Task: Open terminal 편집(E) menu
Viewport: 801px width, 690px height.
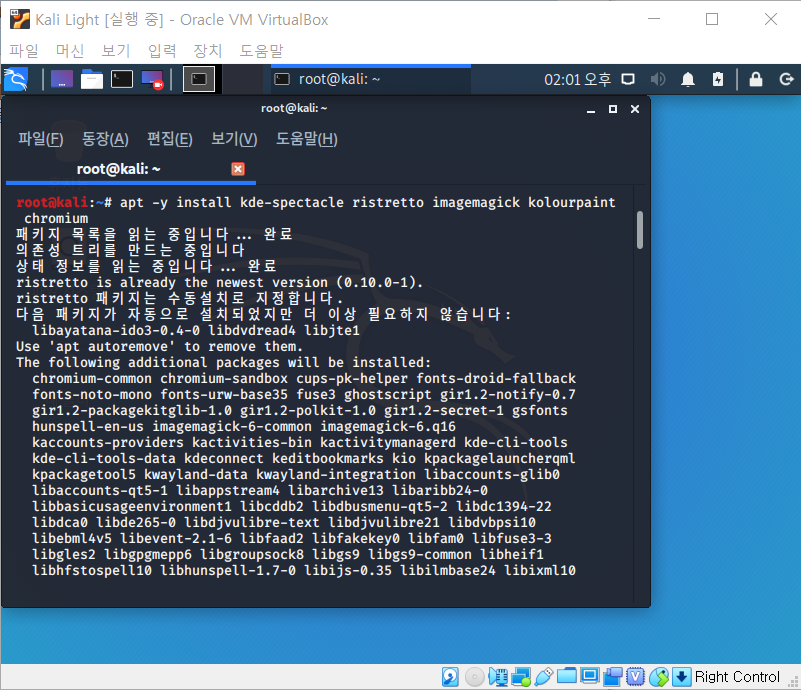Action: (x=170, y=139)
